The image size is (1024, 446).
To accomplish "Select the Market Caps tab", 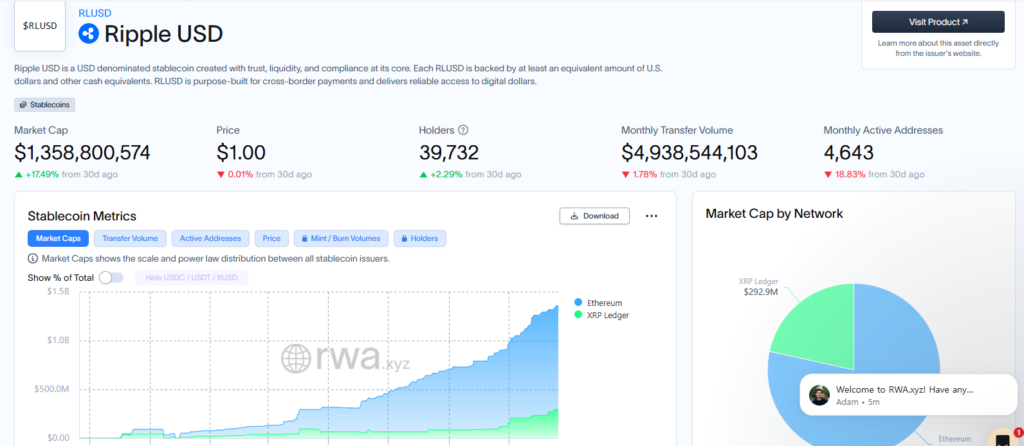I will (57, 238).
